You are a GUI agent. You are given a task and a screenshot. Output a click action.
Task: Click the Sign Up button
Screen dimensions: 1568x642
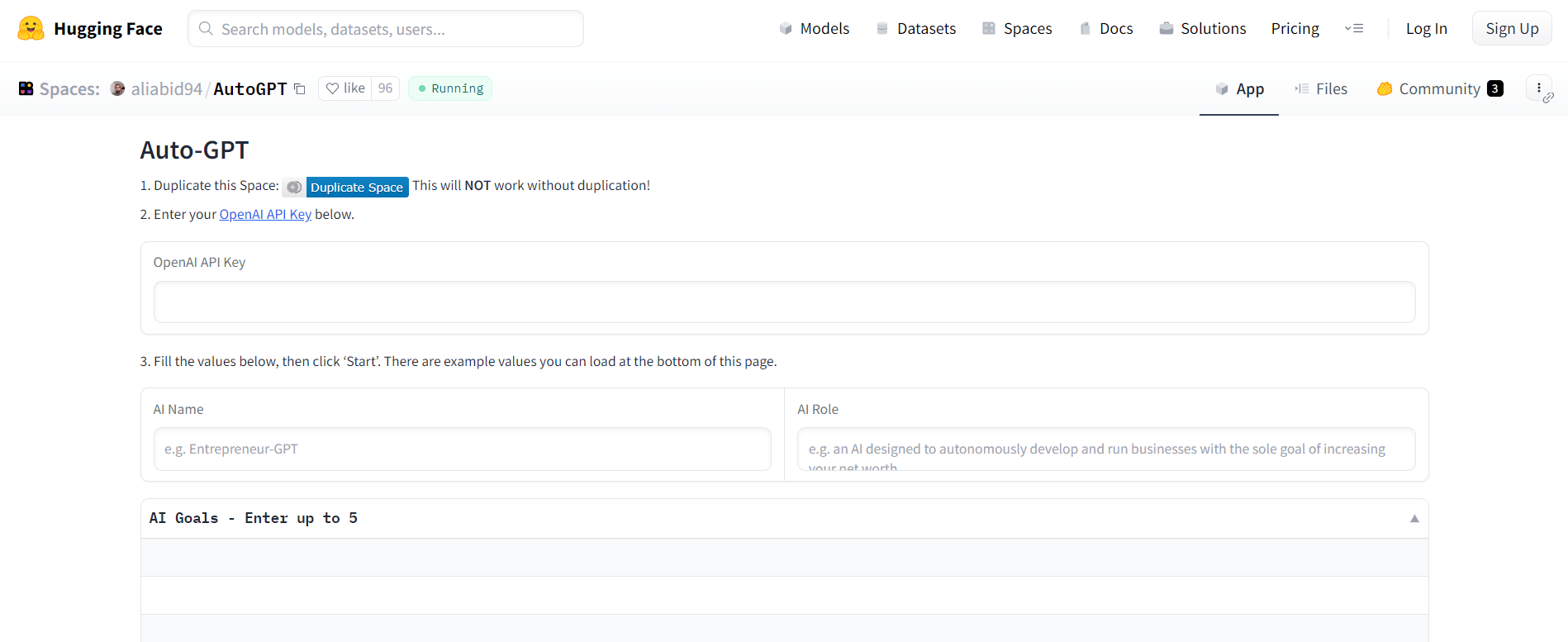coord(1512,29)
